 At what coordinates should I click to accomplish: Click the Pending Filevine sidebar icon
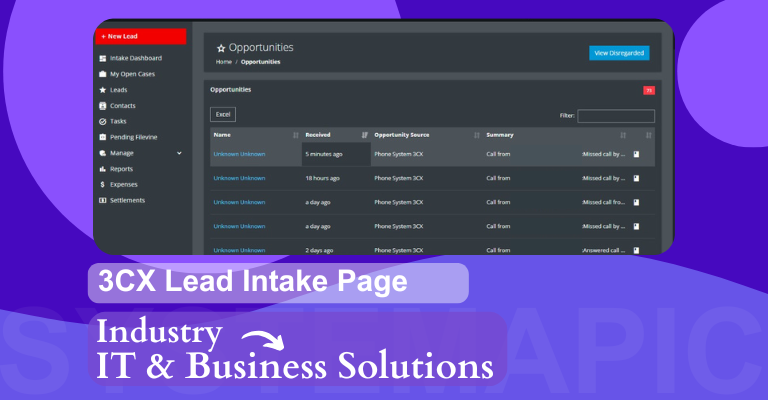(102, 137)
